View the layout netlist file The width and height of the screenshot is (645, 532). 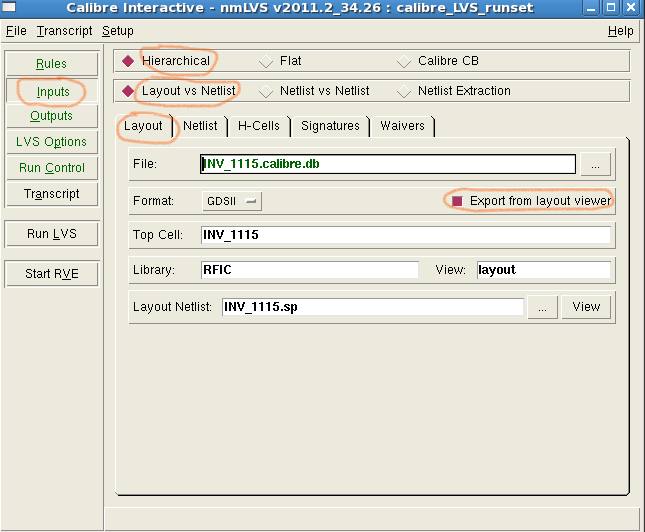pos(586,307)
